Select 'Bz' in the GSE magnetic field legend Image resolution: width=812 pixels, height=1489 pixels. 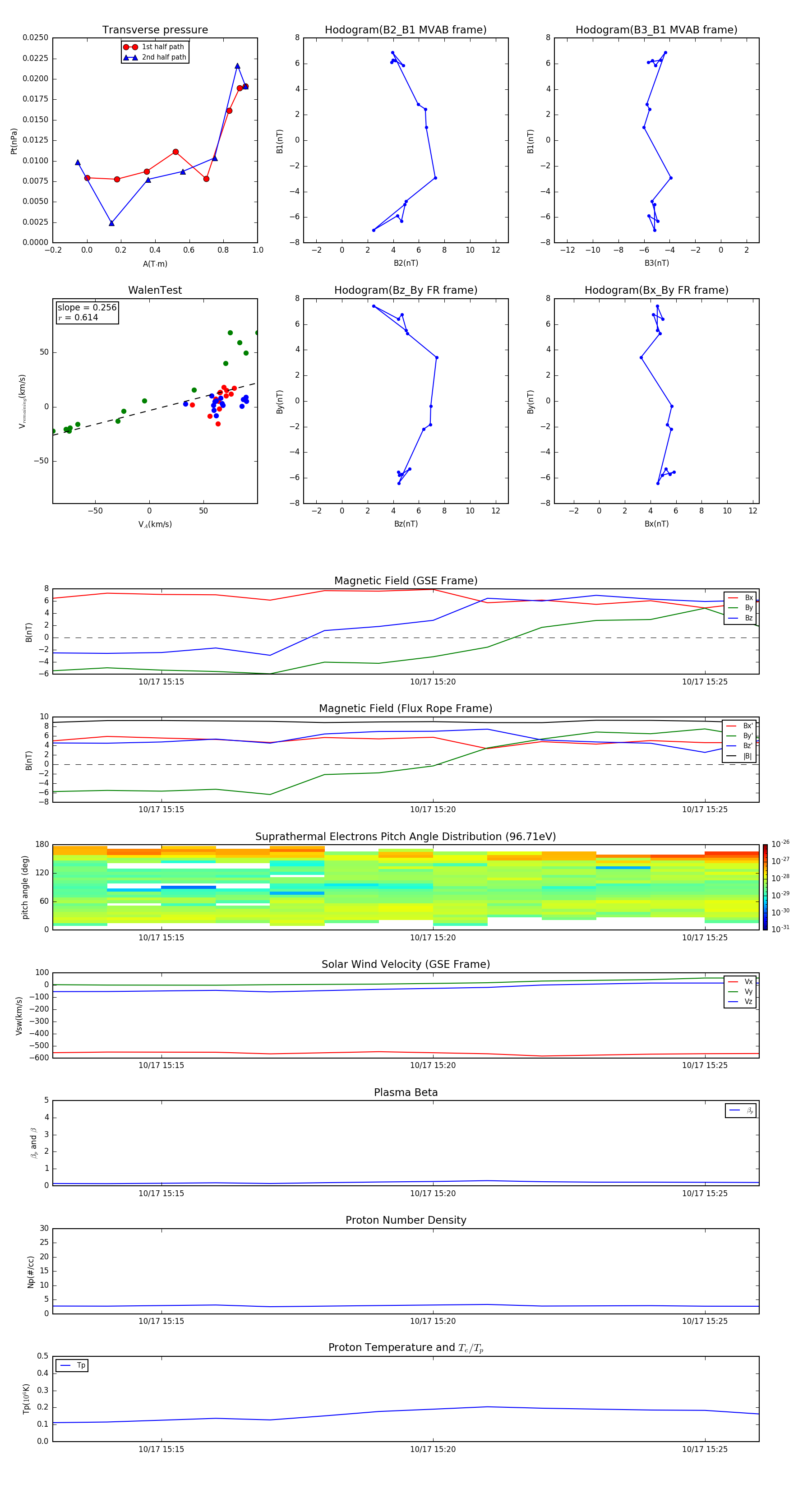click(x=740, y=618)
